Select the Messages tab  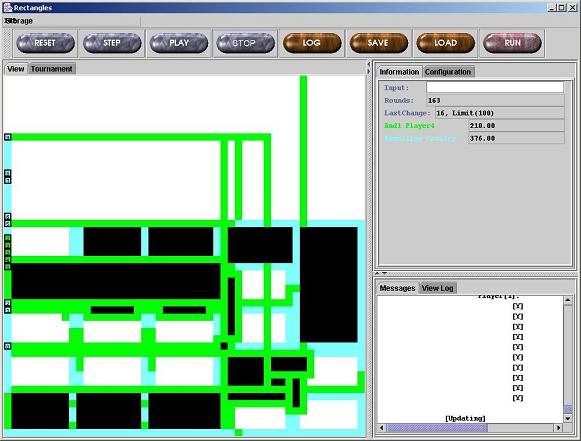pyautogui.click(x=397, y=288)
